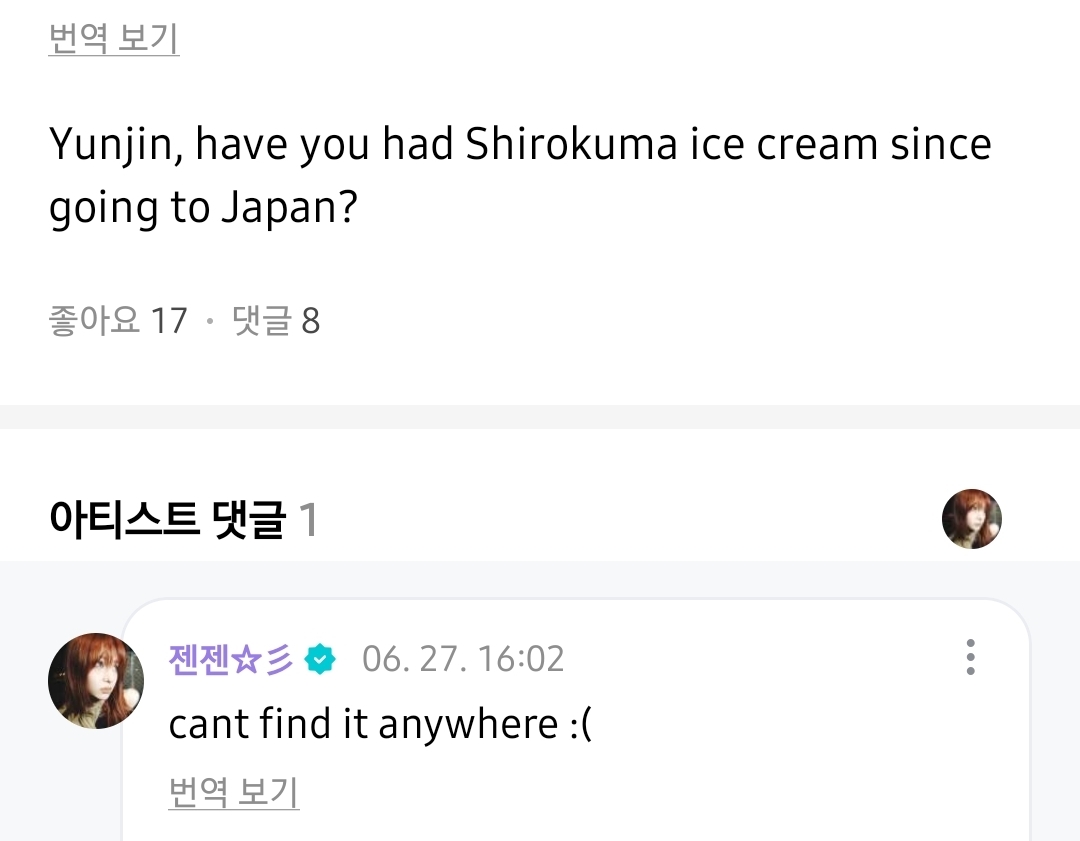Click the star symbol in the username
1080x841 pixels.
[247, 660]
